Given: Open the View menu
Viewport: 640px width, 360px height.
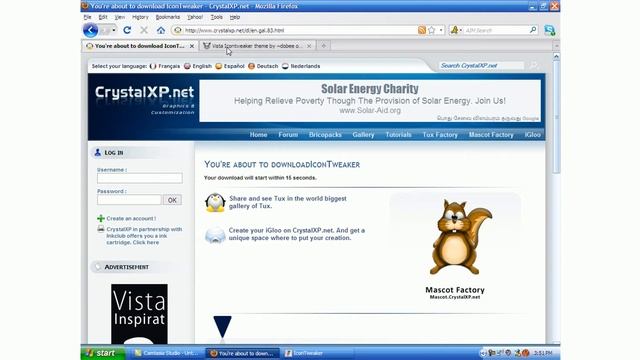Looking at the screenshot, I should coord(120,17).
